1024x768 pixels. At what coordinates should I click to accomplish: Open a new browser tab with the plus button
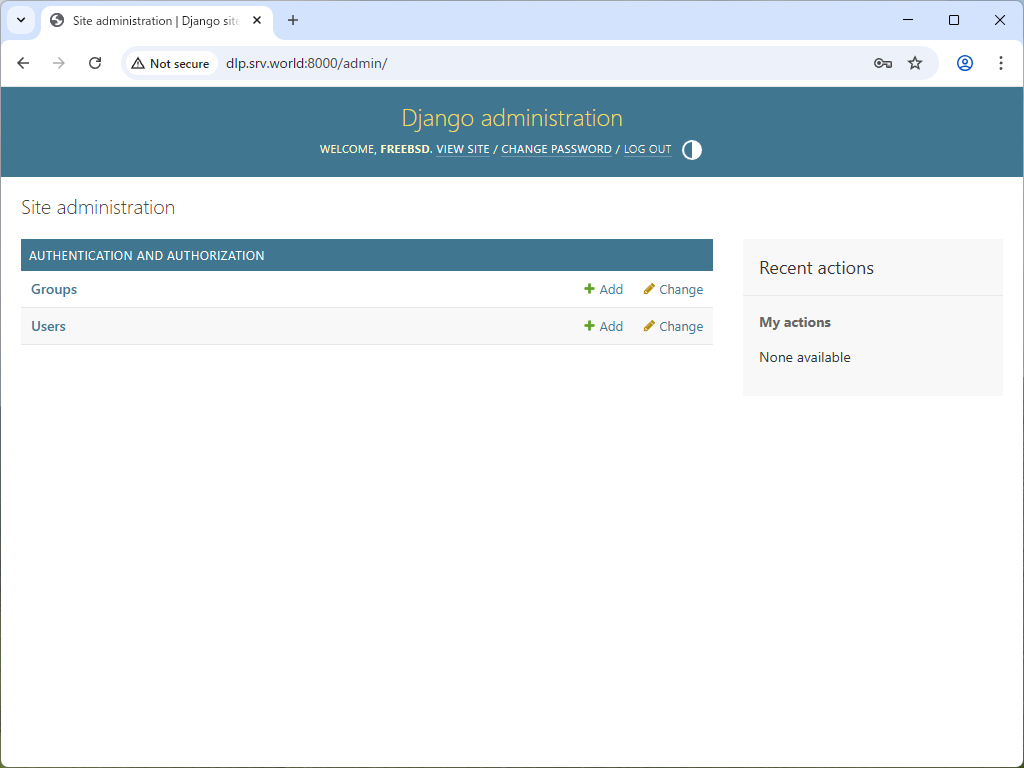point(292,20)
